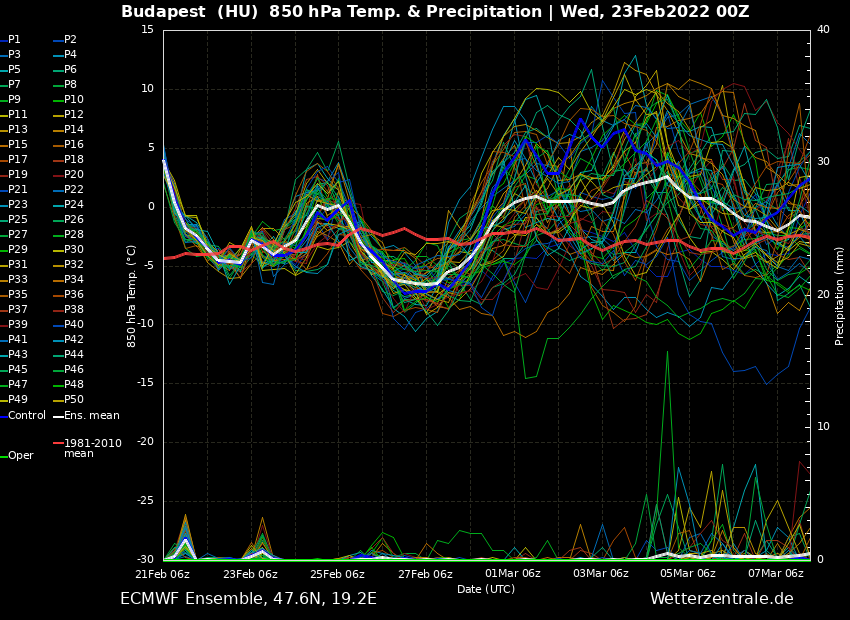850x620 pixels.
Task: Select the P38 legend entry
Action: click(x=74, y=310)
